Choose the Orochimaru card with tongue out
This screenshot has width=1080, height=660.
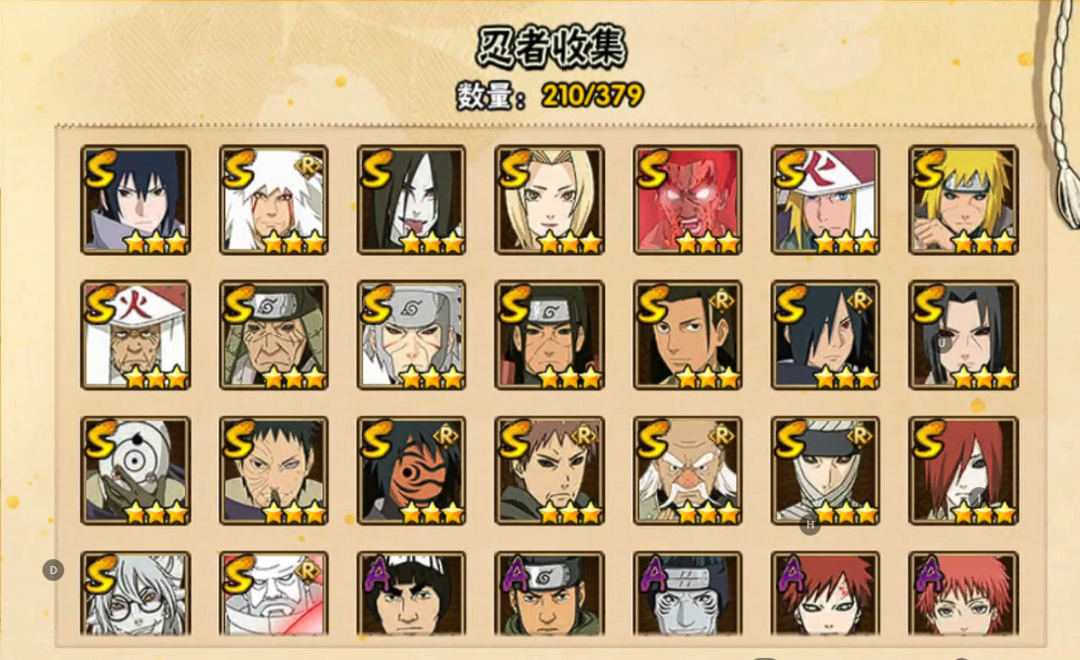point(411,200)
